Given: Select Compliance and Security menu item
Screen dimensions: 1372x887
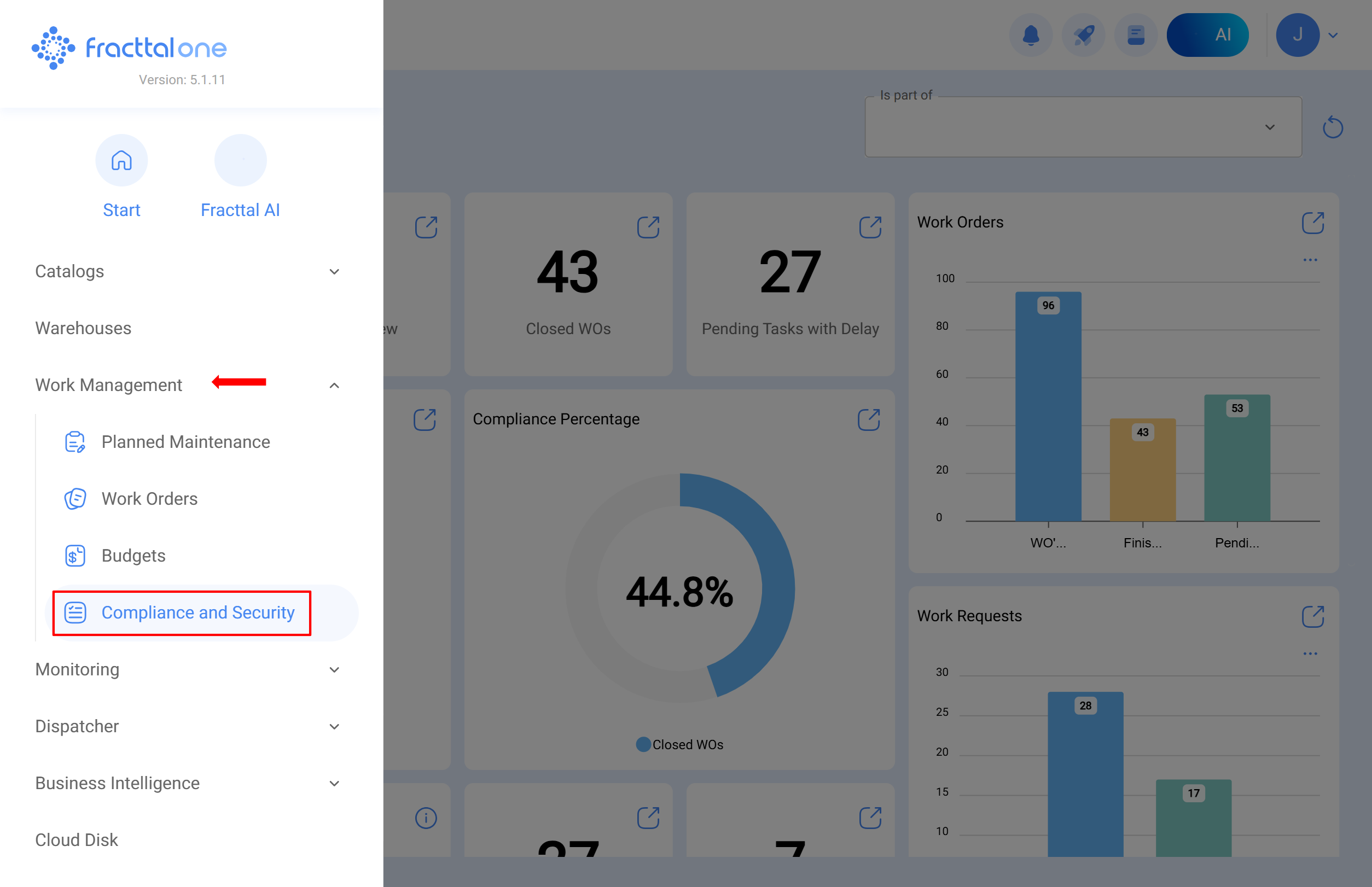Looking at the screenshot, I should [197, 613].
